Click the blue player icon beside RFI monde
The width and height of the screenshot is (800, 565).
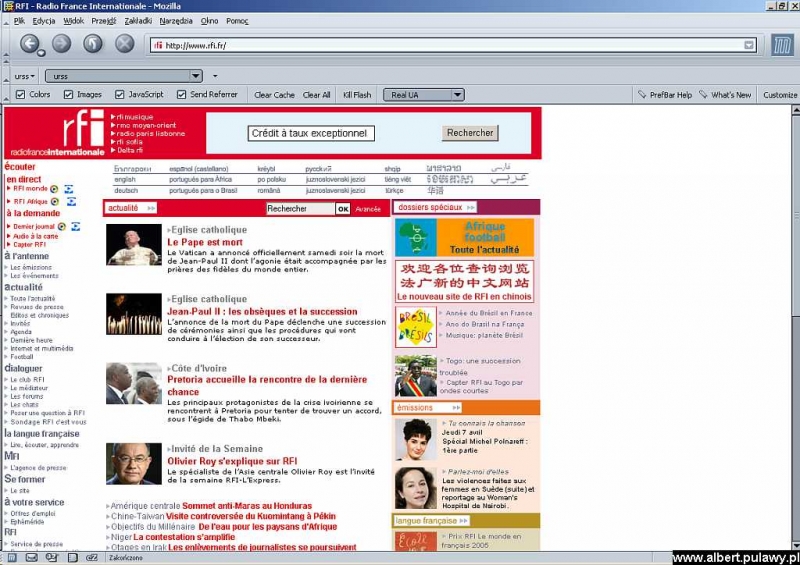(x=69, y=189)
